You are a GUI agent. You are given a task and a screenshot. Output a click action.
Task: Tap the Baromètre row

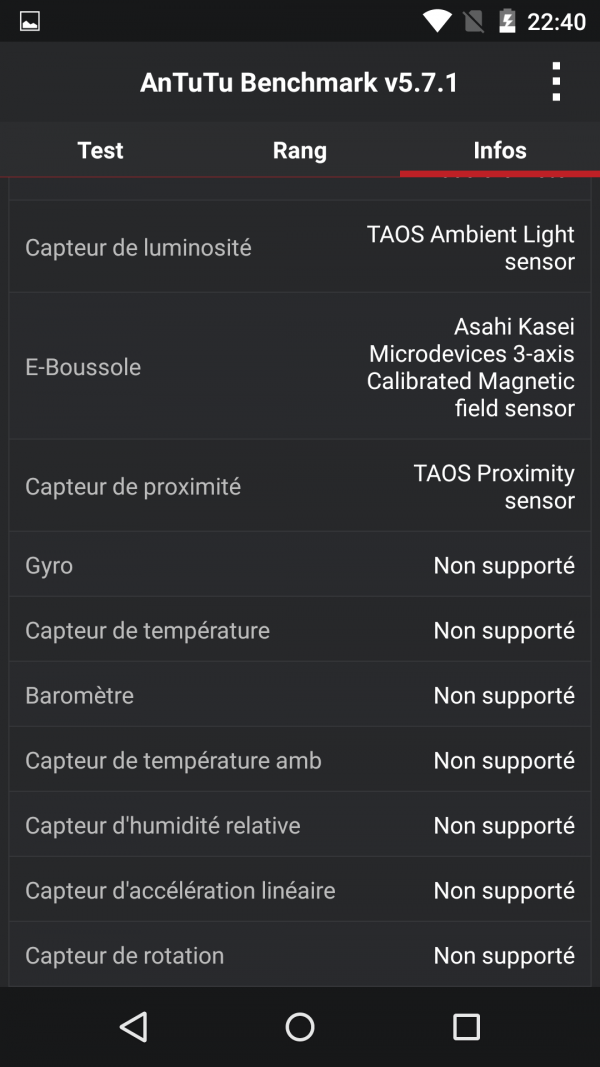[300, 695]
